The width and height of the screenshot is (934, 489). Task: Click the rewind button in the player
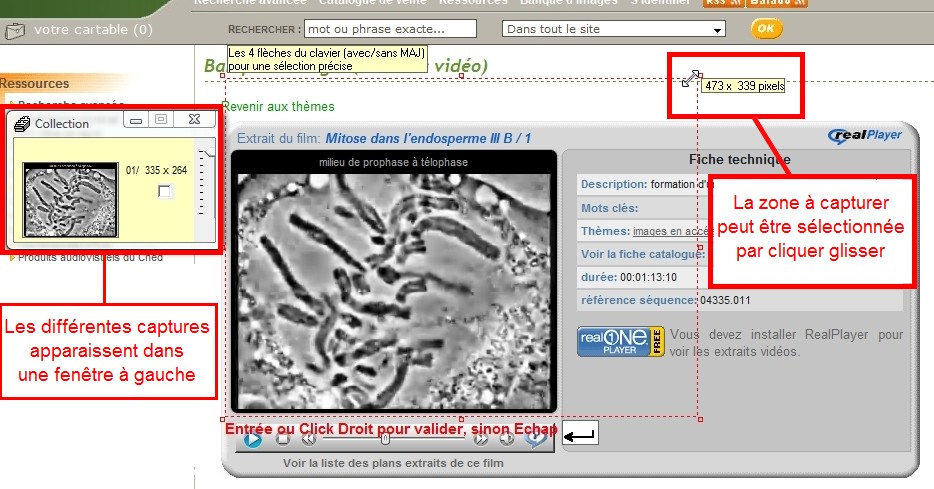(309, 438)
